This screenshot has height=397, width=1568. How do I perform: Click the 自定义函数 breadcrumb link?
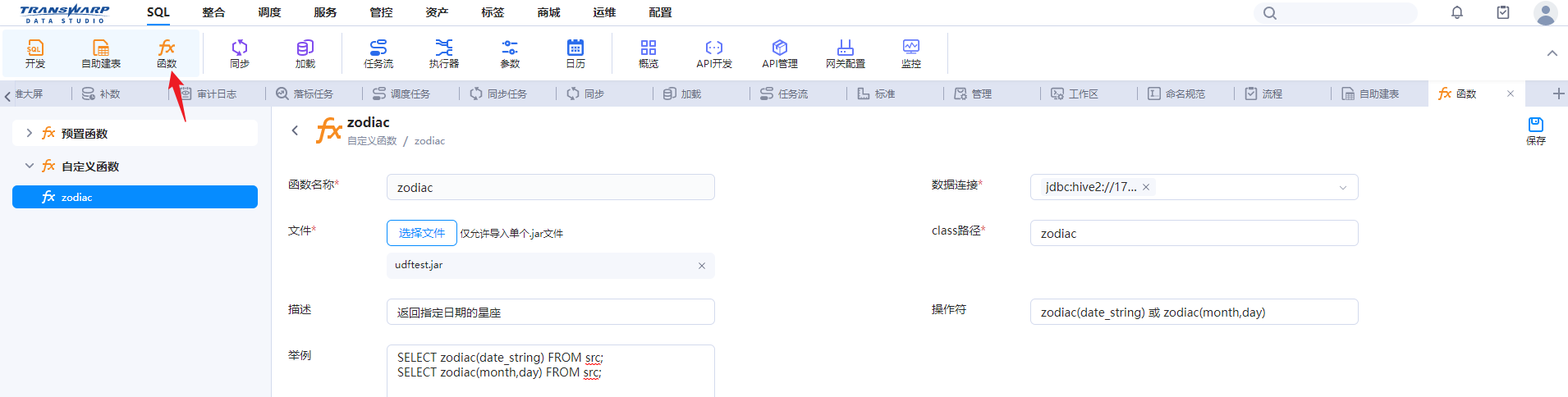[372, 141]
